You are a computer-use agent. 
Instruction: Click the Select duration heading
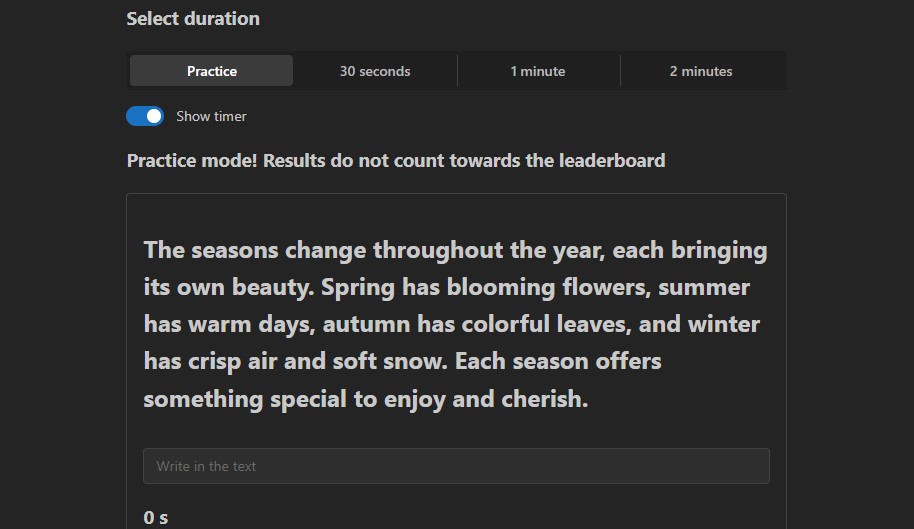click(193, 19)
